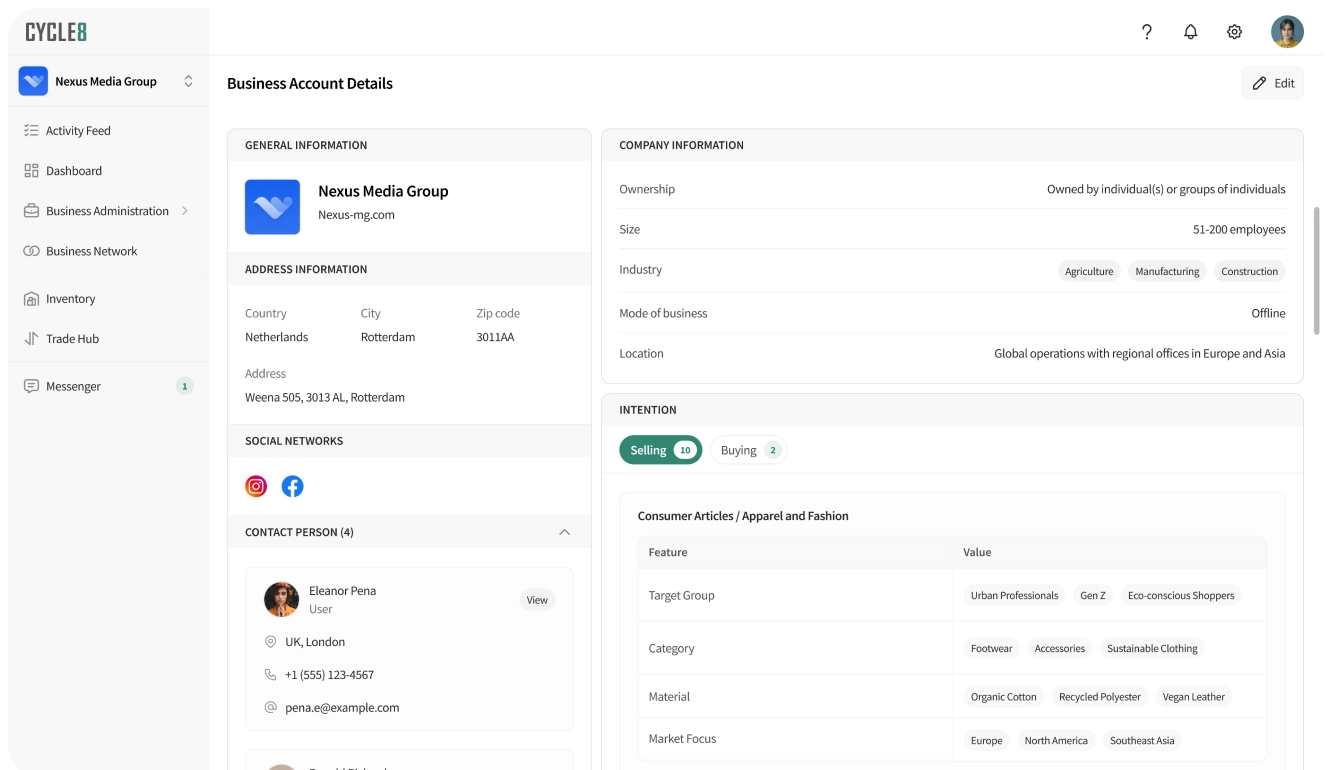Open the Instagram social link
This screenshot has height=770, width=1330.
click(x=257, y=486)
